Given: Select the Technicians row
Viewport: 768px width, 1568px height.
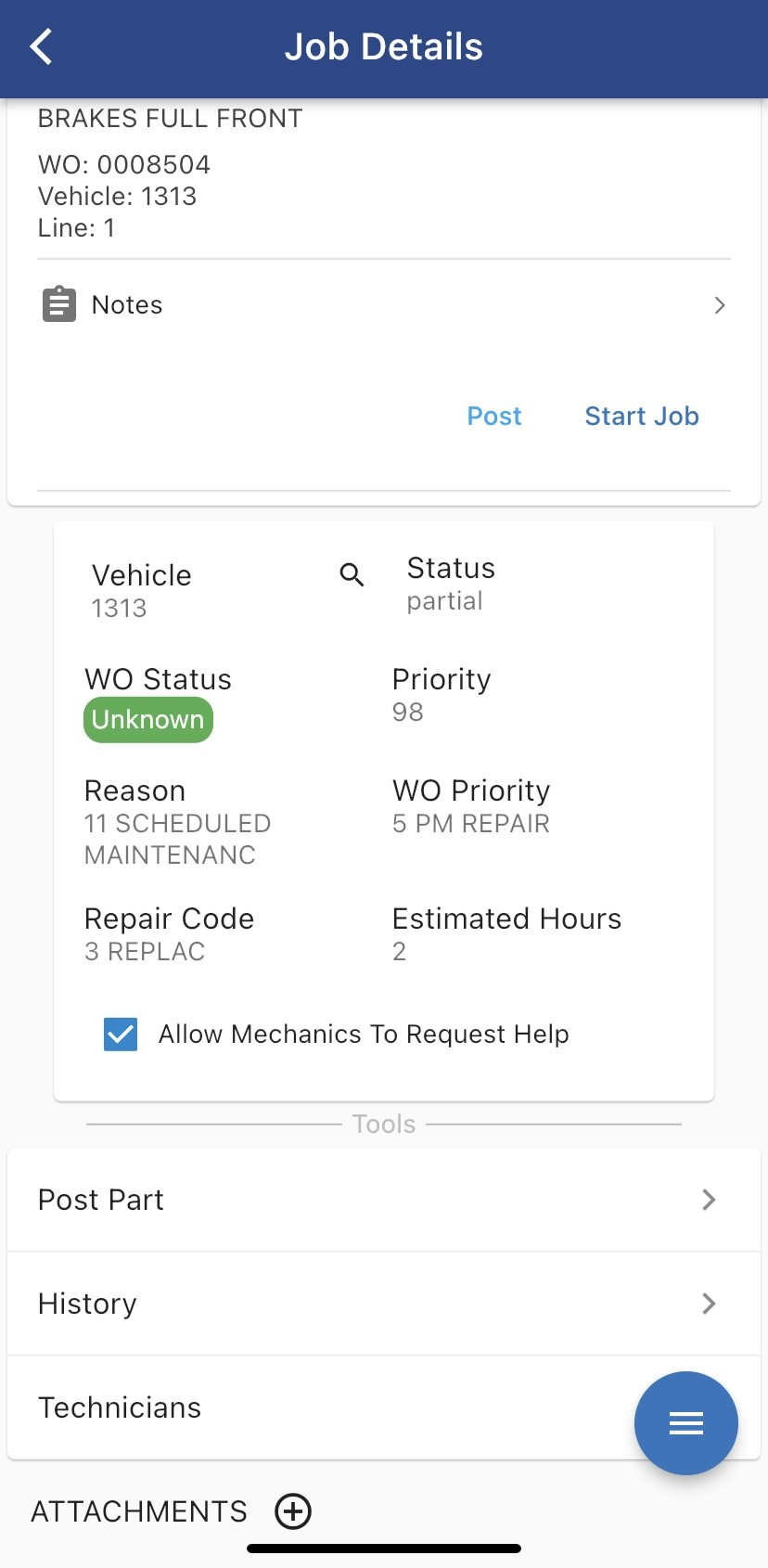Looking at the screenshot, I should click(121, 1407).
